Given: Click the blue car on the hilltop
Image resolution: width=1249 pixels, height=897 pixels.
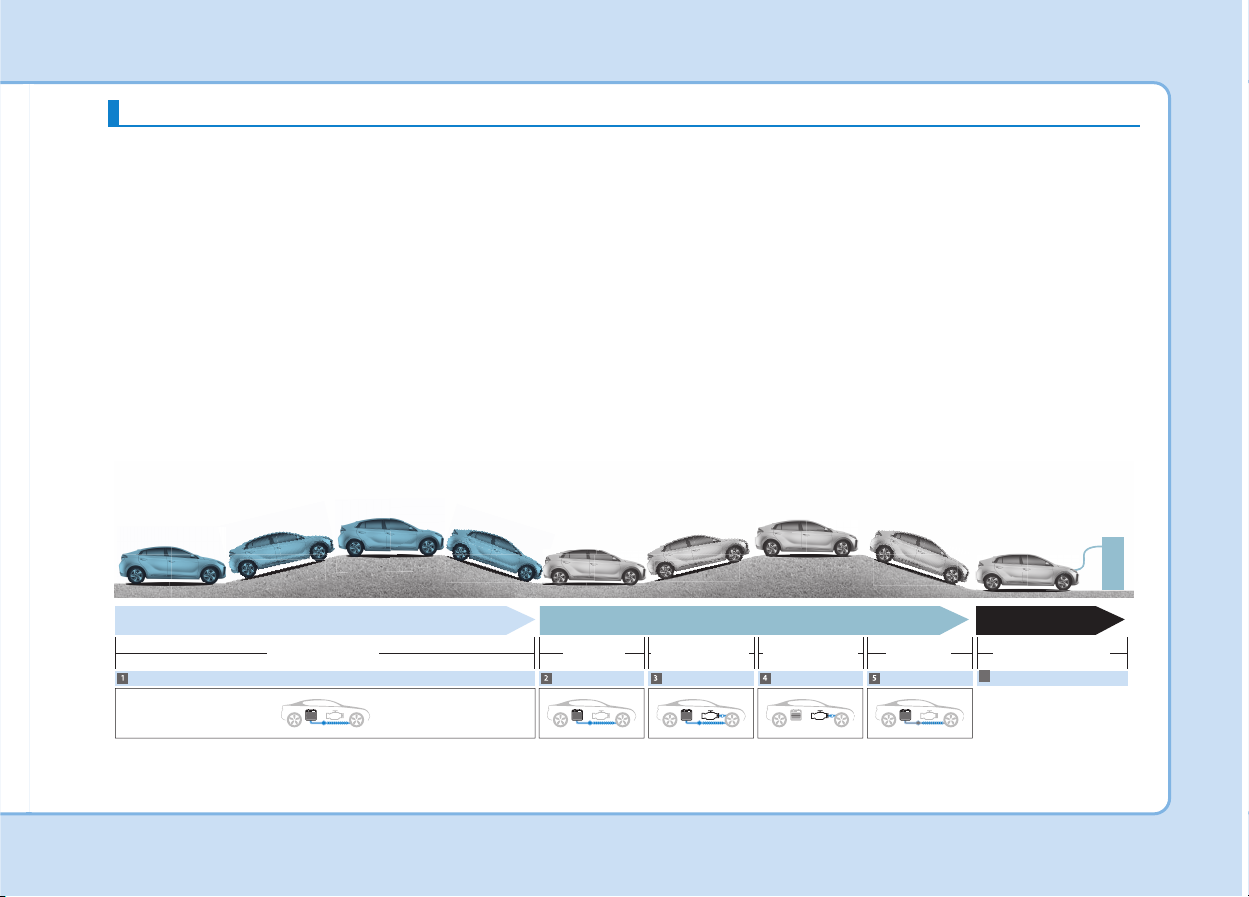Looking at the screenshot, I should point(391,537).
